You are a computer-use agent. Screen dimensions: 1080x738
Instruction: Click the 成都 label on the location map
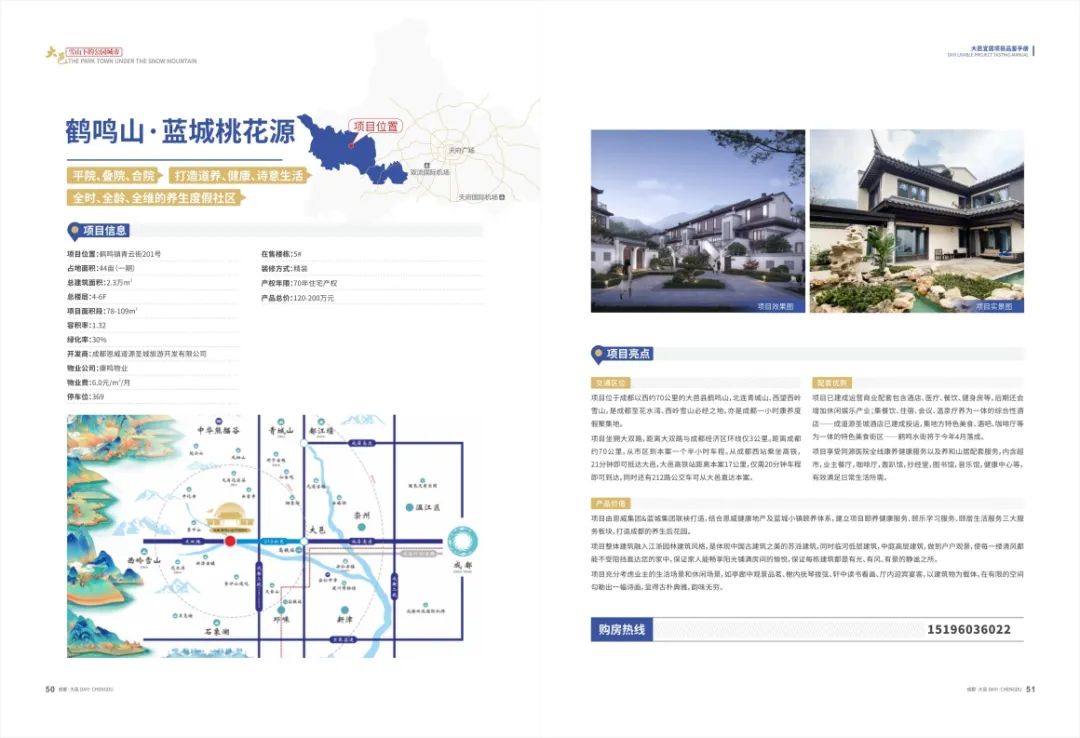pos(463,565)
